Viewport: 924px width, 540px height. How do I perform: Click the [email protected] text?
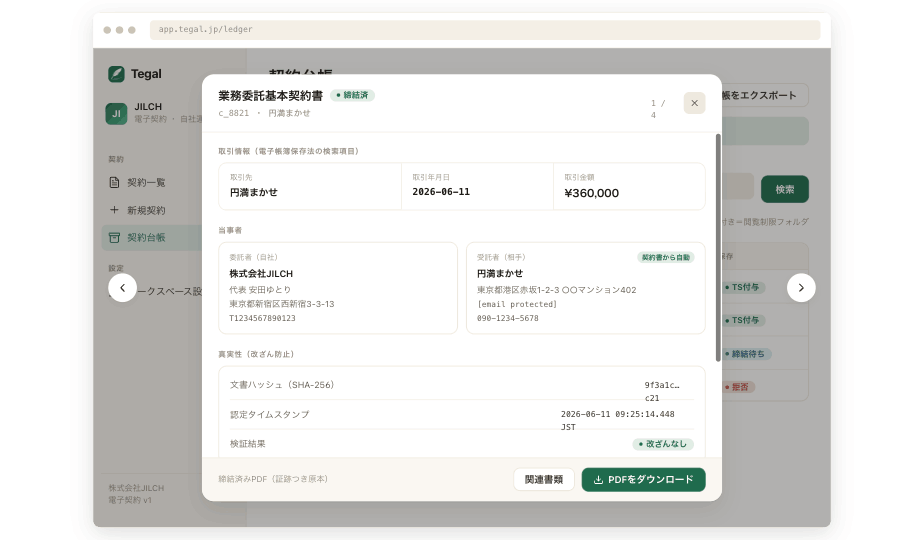coord(517,304)
